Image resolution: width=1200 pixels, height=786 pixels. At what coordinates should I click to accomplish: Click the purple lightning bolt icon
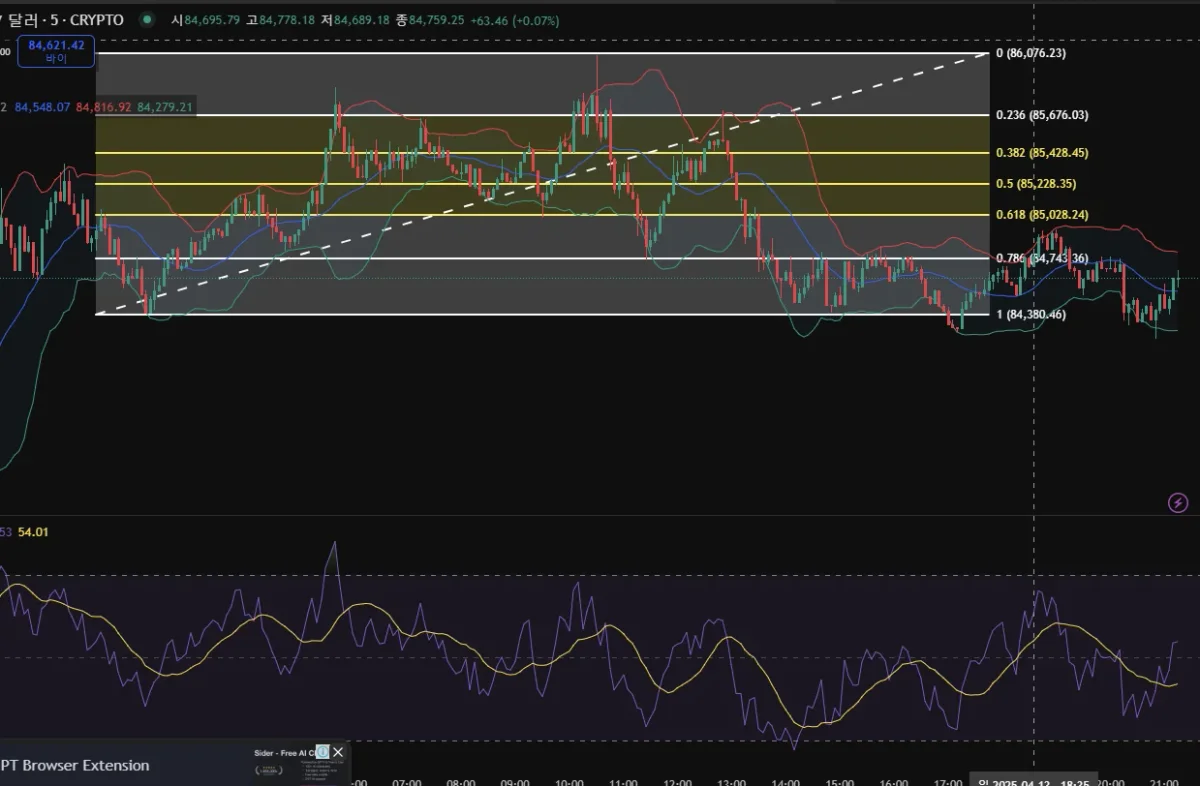coord(1178,503)
